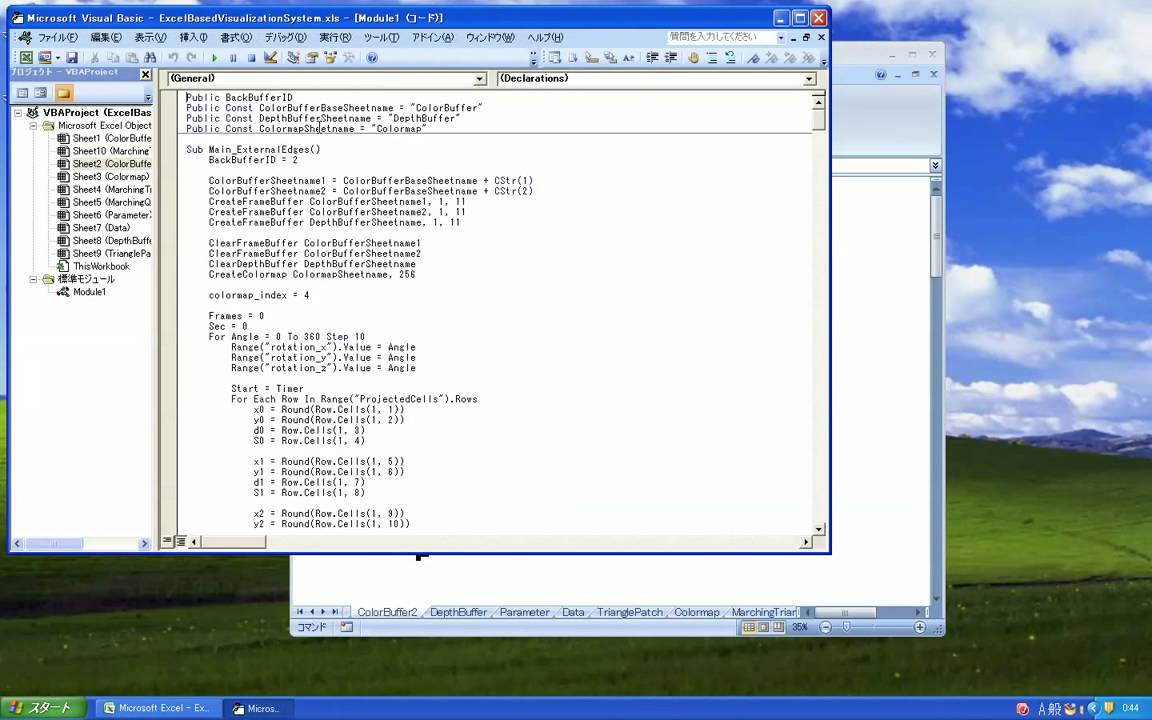Viewport: 1152px width, 720px height.
Task: Open the (General) object dropdown
Action: [x=480, y=79]
